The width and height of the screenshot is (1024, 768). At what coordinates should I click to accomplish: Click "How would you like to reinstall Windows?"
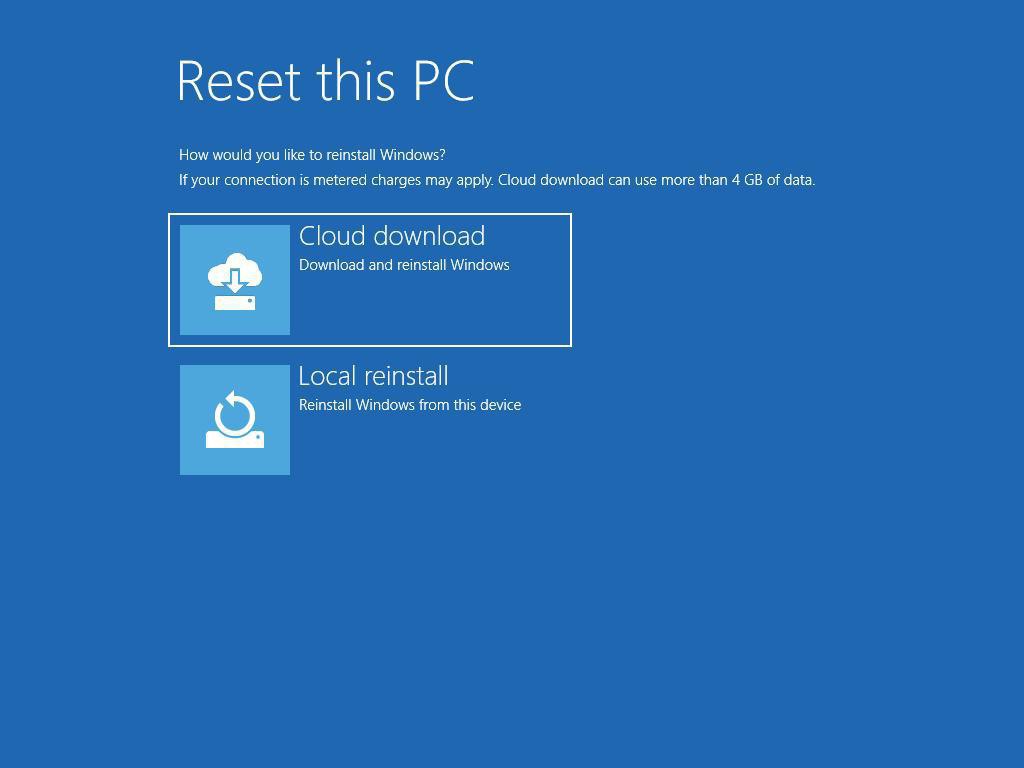coord(312,155)
